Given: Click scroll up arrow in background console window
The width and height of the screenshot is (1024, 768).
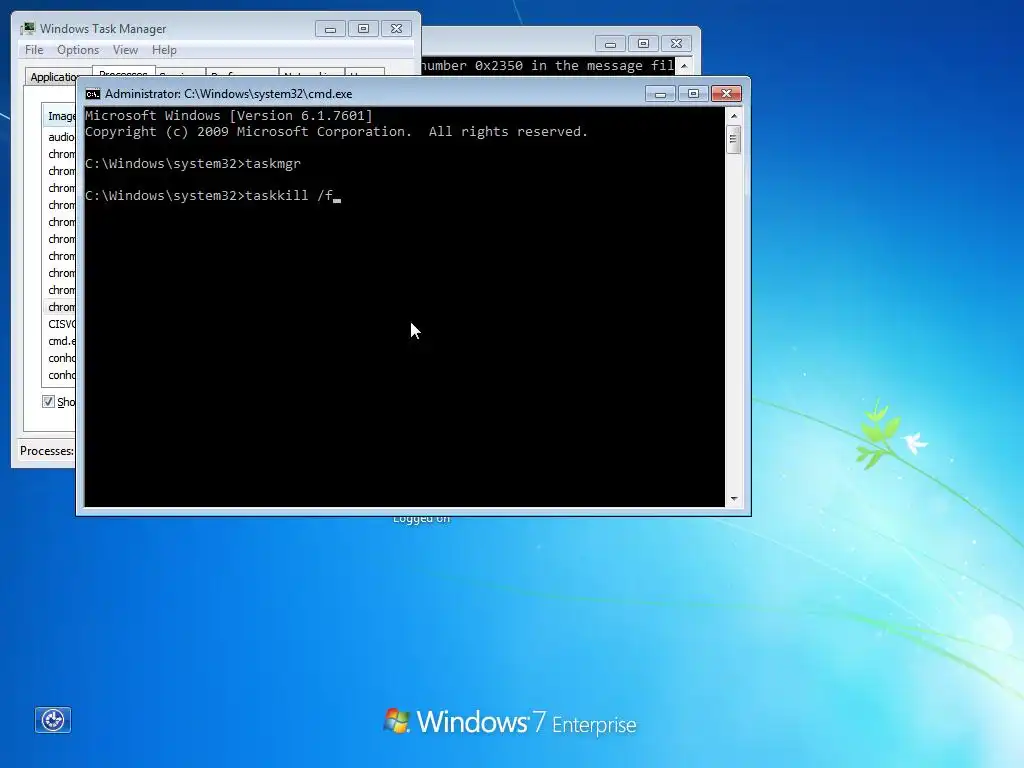Looking at the screenshot, I should [x=684, y=66].
